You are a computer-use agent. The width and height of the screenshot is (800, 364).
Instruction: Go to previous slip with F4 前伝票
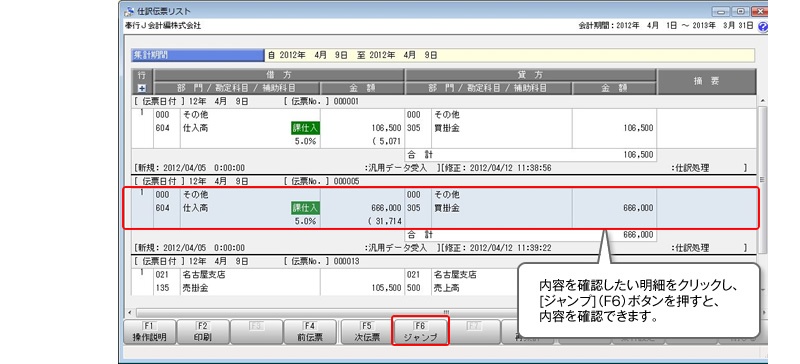click(310, 332)
